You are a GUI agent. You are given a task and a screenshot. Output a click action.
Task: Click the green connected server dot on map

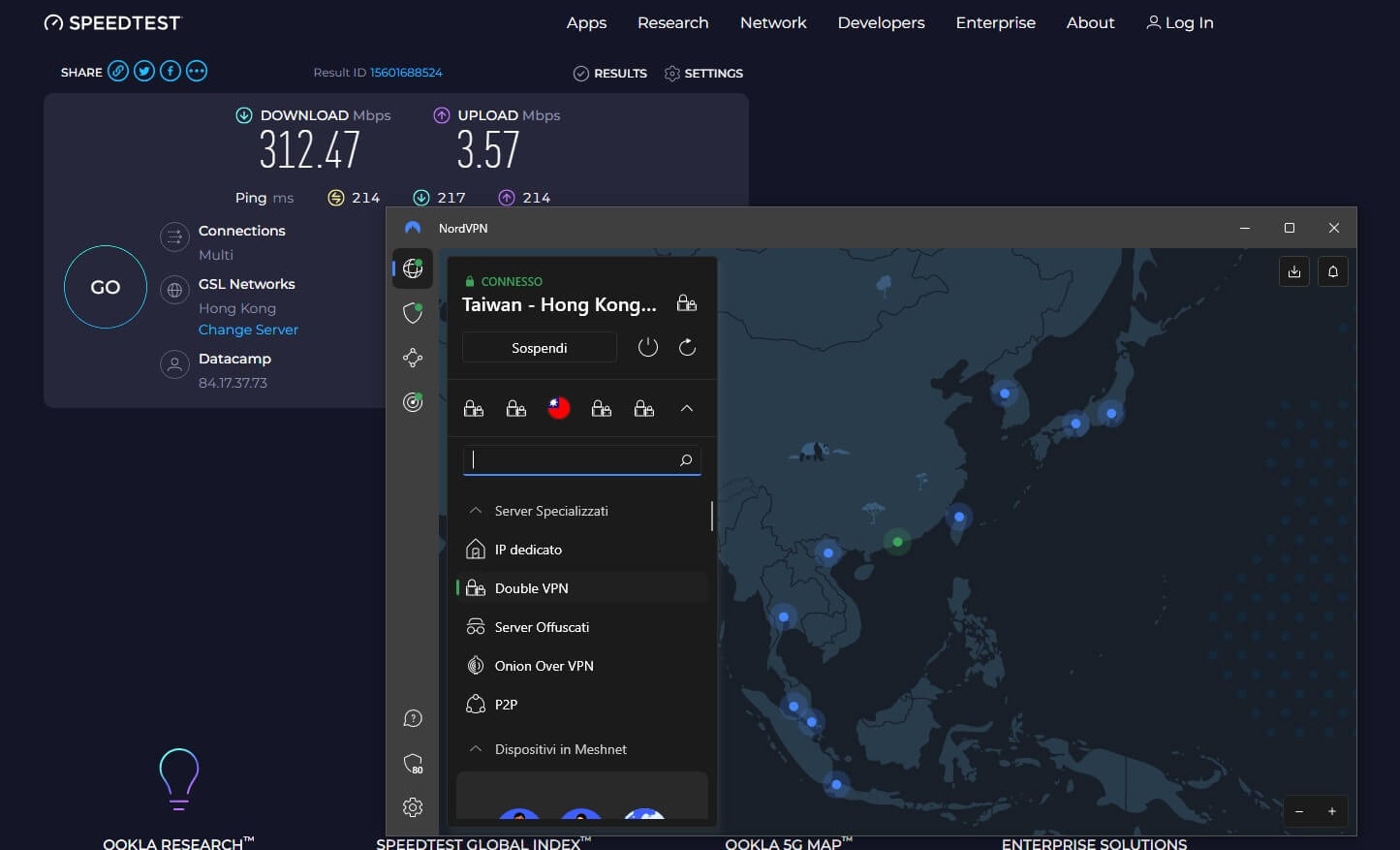coord(898,542)
